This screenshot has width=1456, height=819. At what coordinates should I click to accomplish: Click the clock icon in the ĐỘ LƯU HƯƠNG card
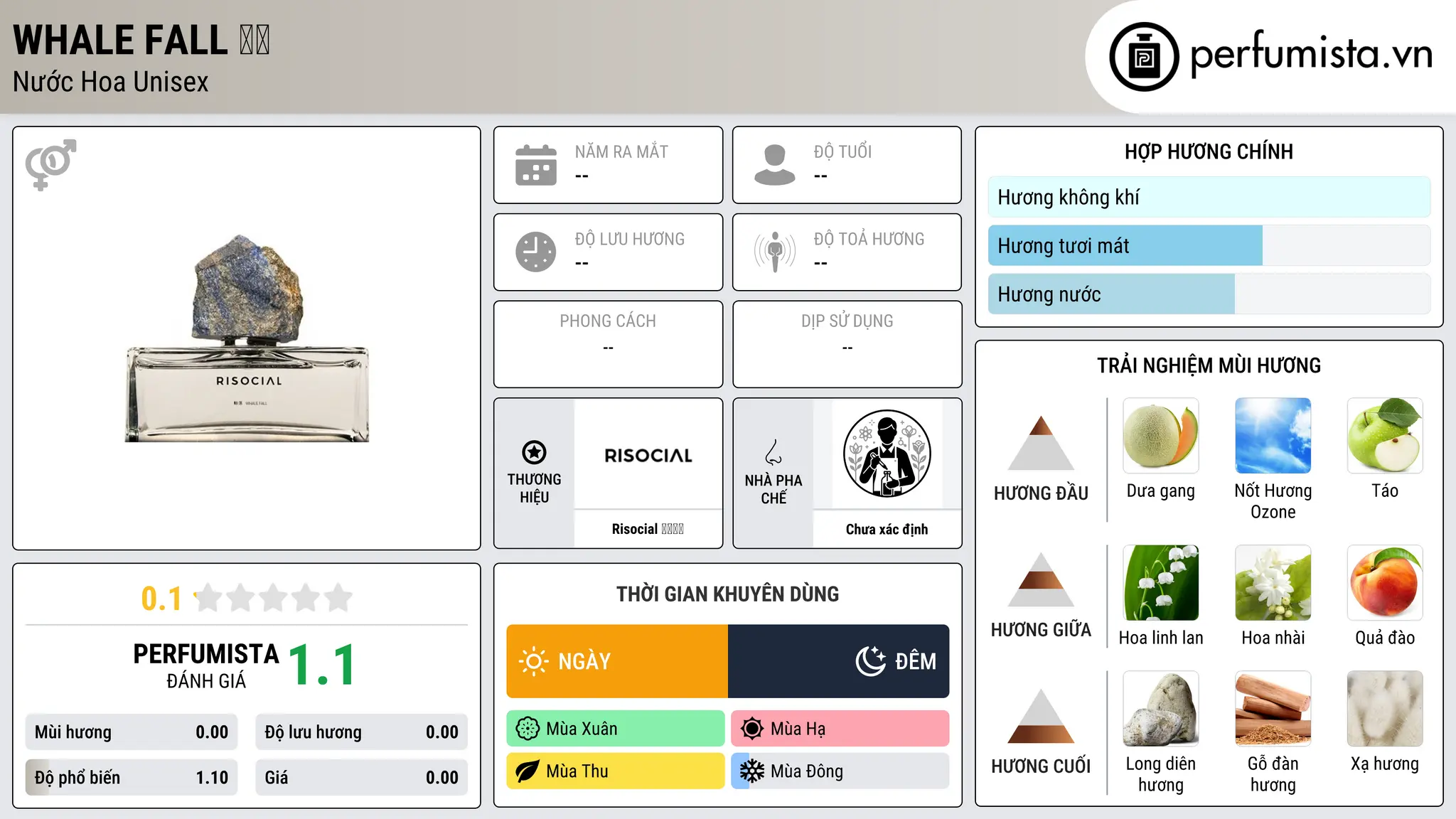[536, 252]
